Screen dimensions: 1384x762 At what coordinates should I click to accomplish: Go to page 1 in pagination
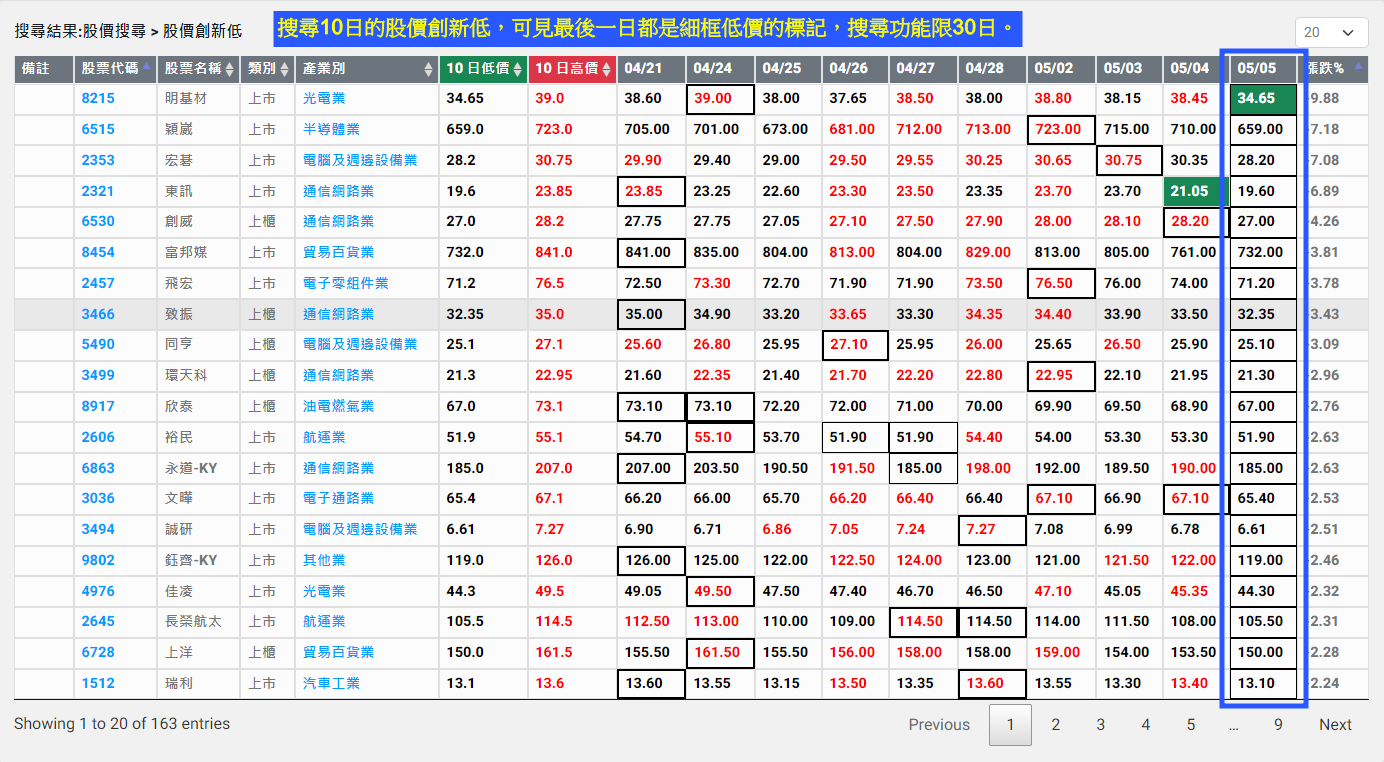(1010, 725)
